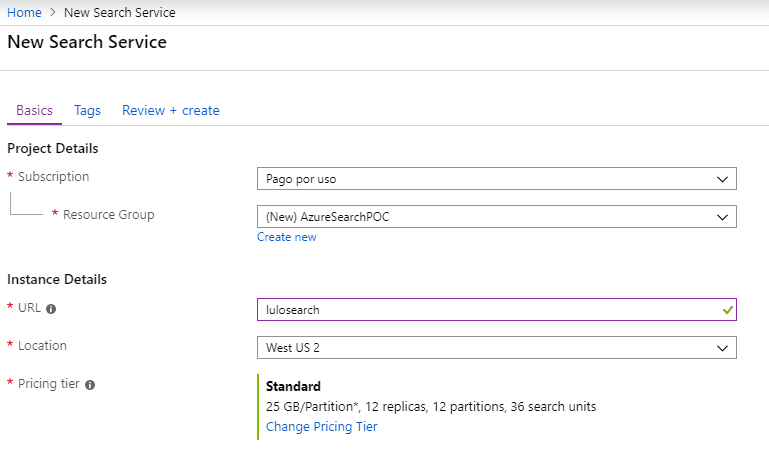Click New Search Service in the breadcrumb
Screen dimensions: 769x454
point(120,12)
